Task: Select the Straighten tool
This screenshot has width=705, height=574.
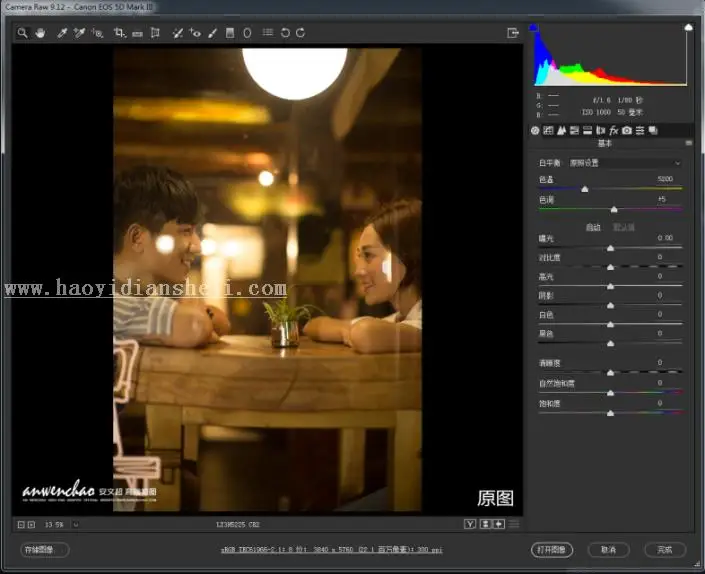Action: click(138, 33)
